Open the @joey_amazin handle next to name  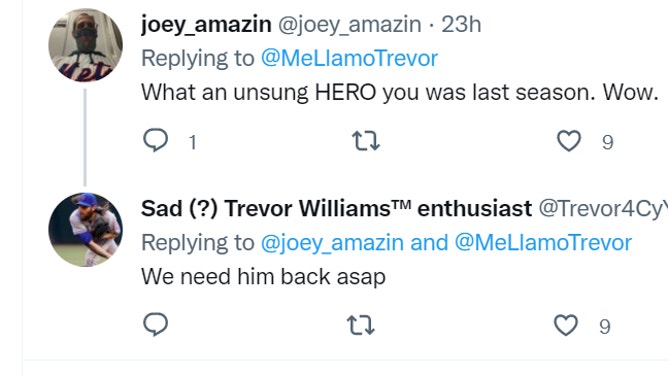click(349, 24)
